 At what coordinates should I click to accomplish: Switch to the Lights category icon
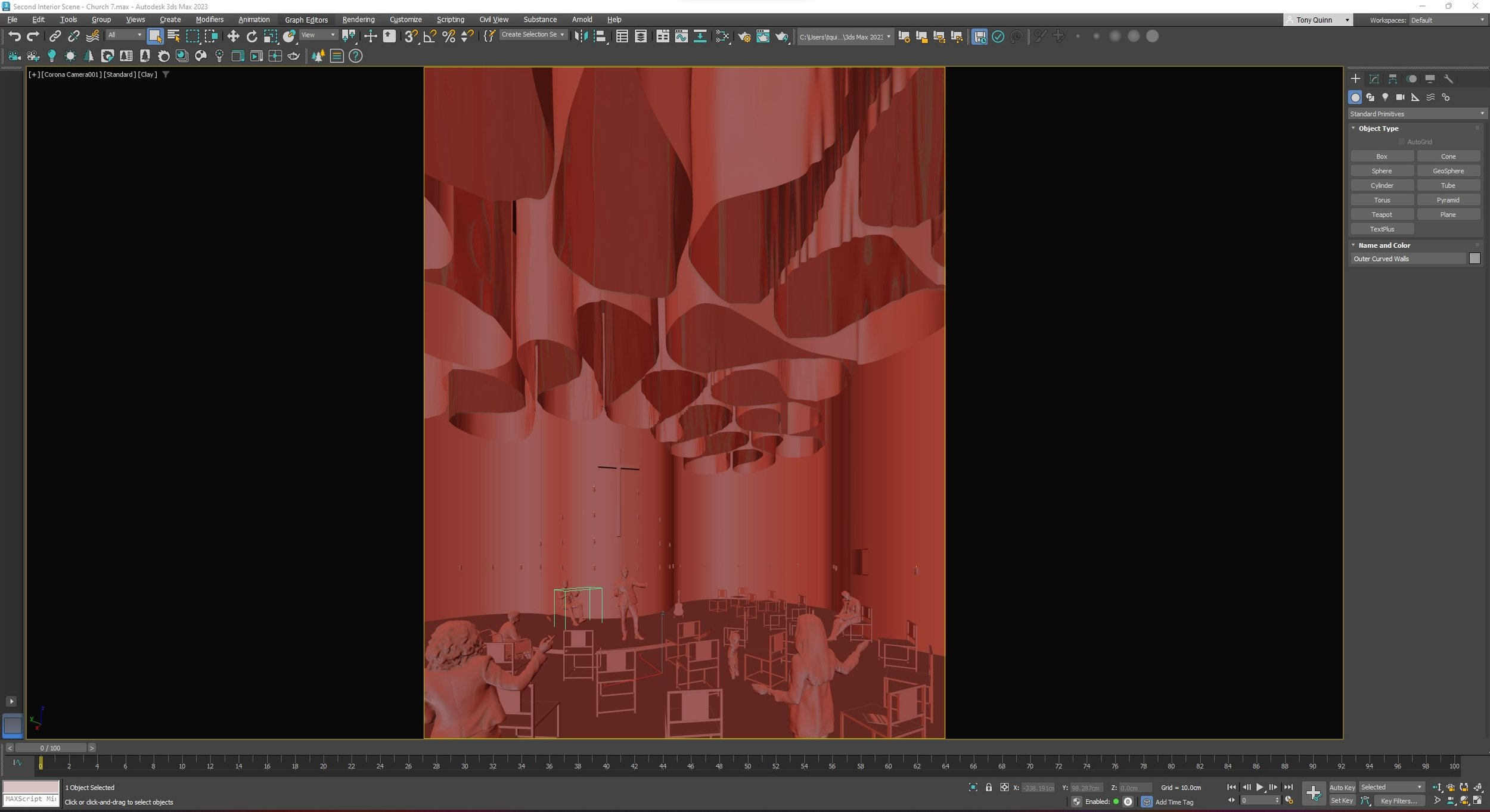coord(1385,97)
